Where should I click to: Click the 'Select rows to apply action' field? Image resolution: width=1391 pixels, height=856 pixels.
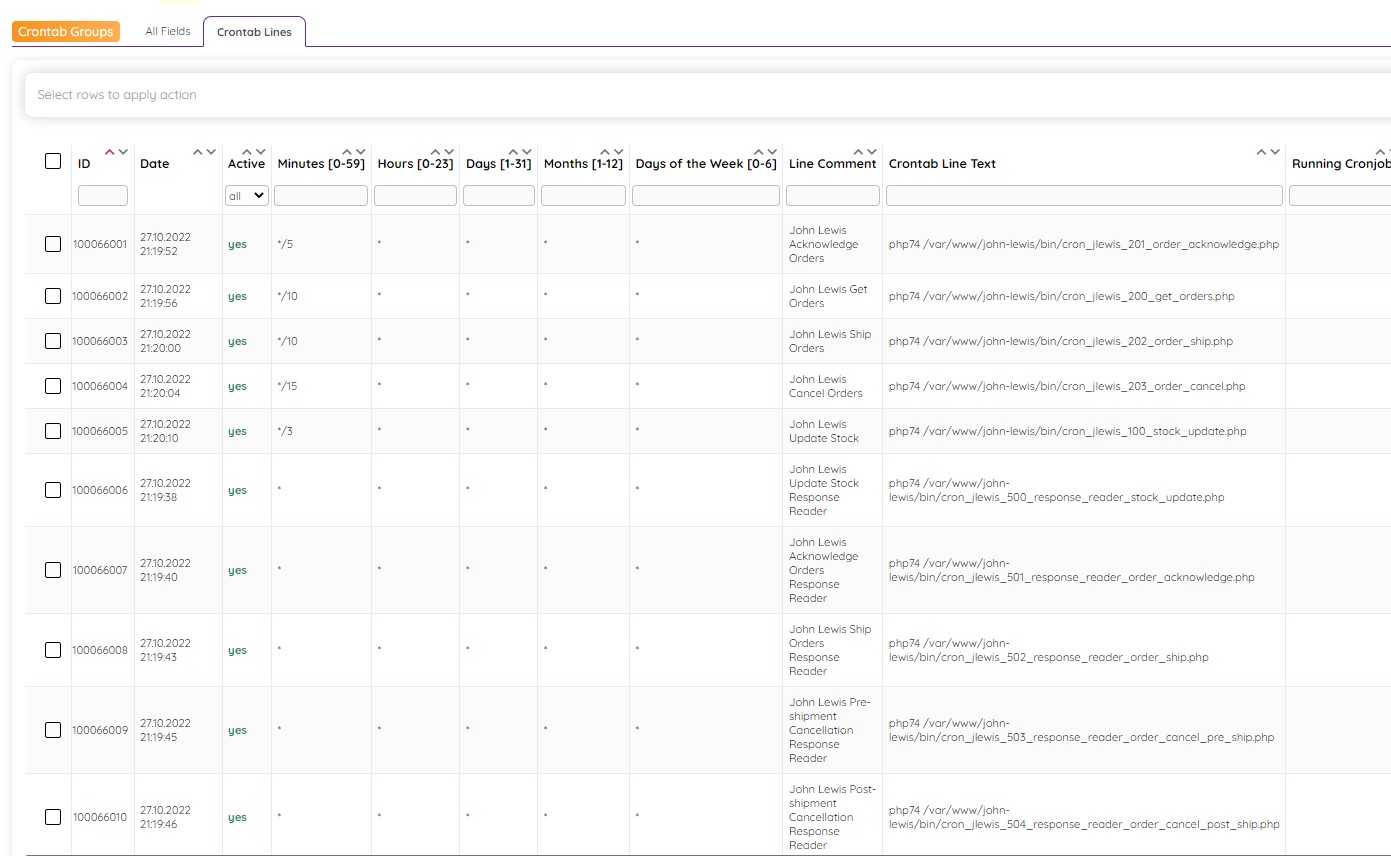(x=707, y=95)
